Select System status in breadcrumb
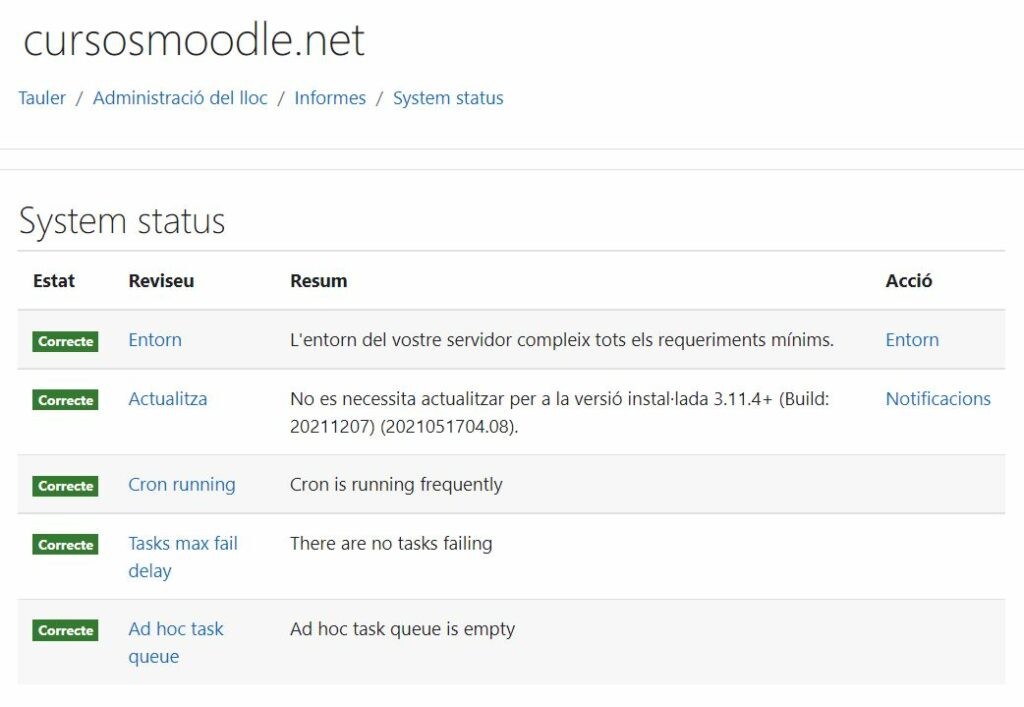The image size is (1024, 707). click(448, 97)
